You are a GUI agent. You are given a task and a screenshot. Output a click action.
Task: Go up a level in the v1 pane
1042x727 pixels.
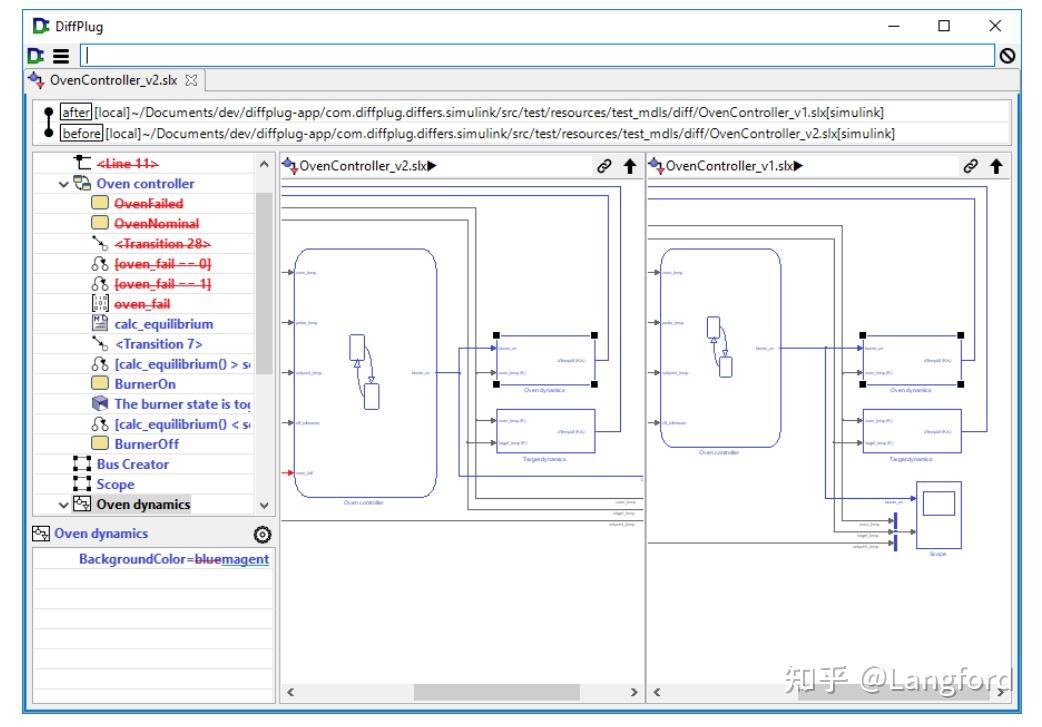point(995,166)
